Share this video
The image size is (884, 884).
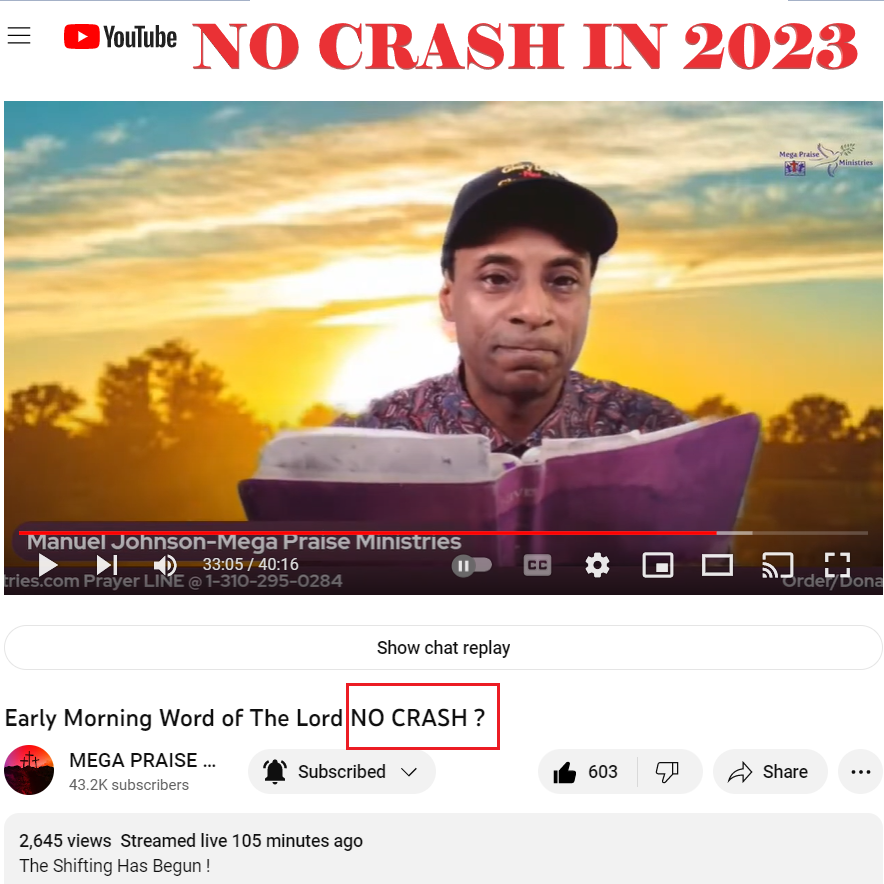[x=770, y=771]
